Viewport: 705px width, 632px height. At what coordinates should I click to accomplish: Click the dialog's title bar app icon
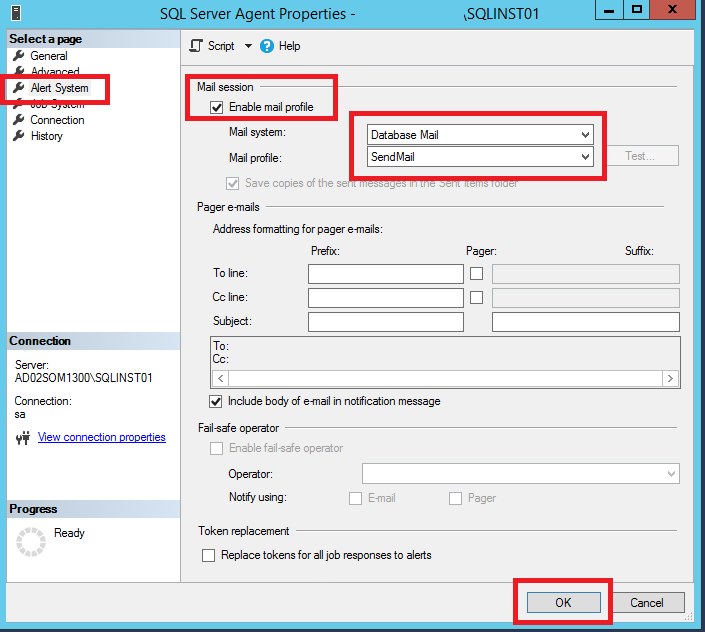tap(17, 14)
